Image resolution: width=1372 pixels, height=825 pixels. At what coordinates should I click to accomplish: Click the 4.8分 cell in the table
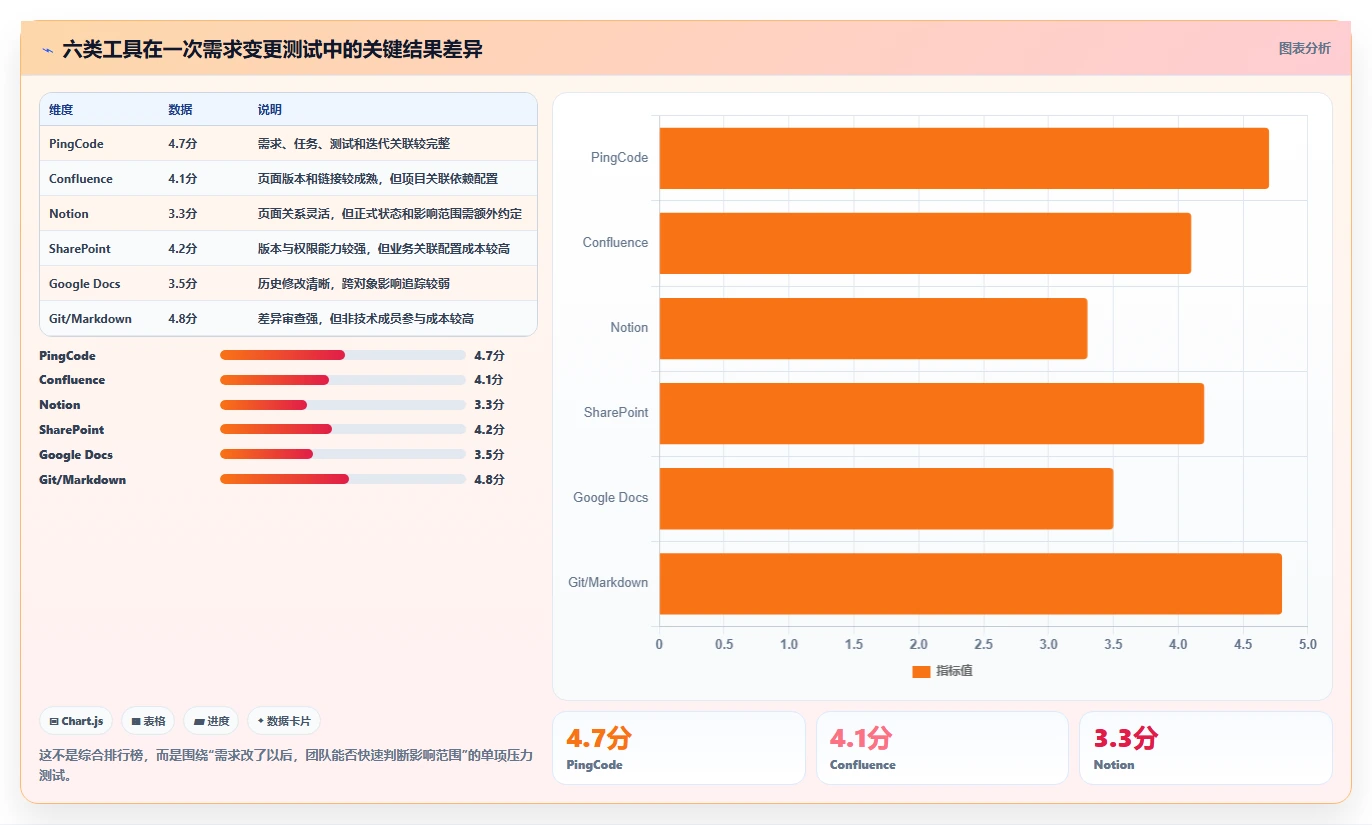(x=182, y=319)
